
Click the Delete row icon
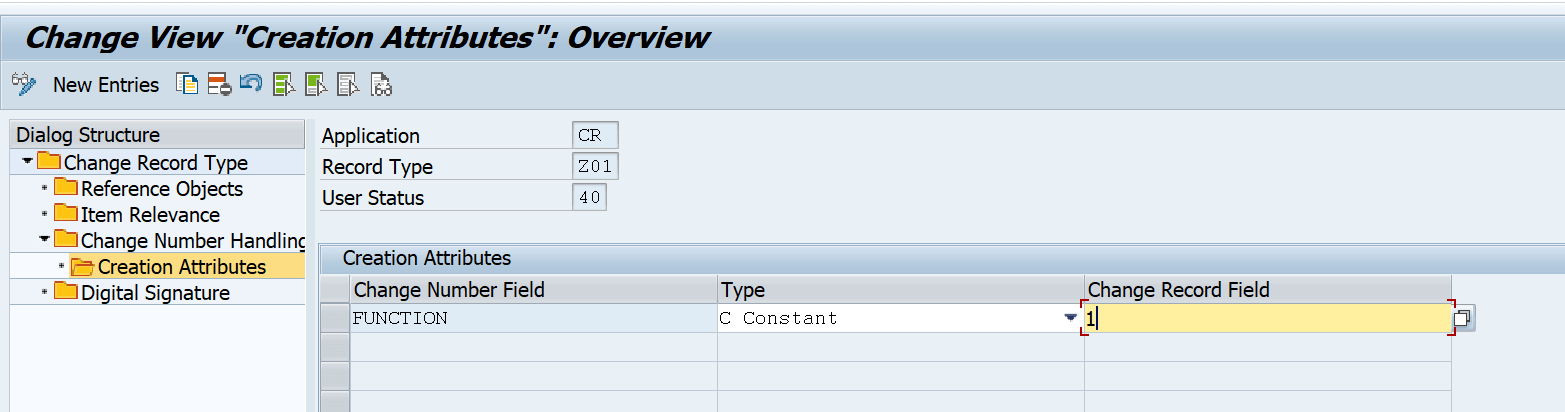tap(219, 84)
